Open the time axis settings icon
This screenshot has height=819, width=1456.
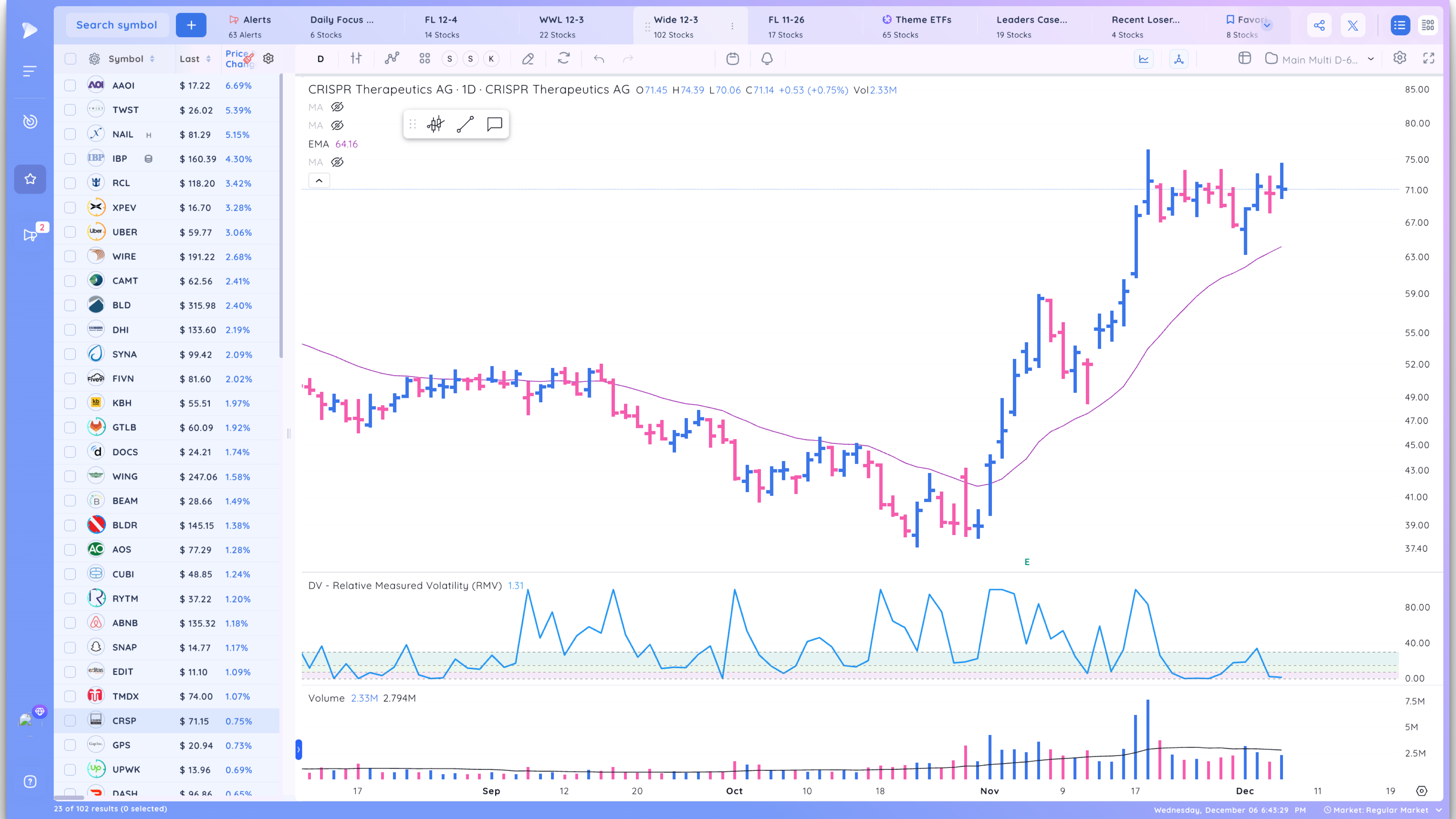click(1422, 791)
